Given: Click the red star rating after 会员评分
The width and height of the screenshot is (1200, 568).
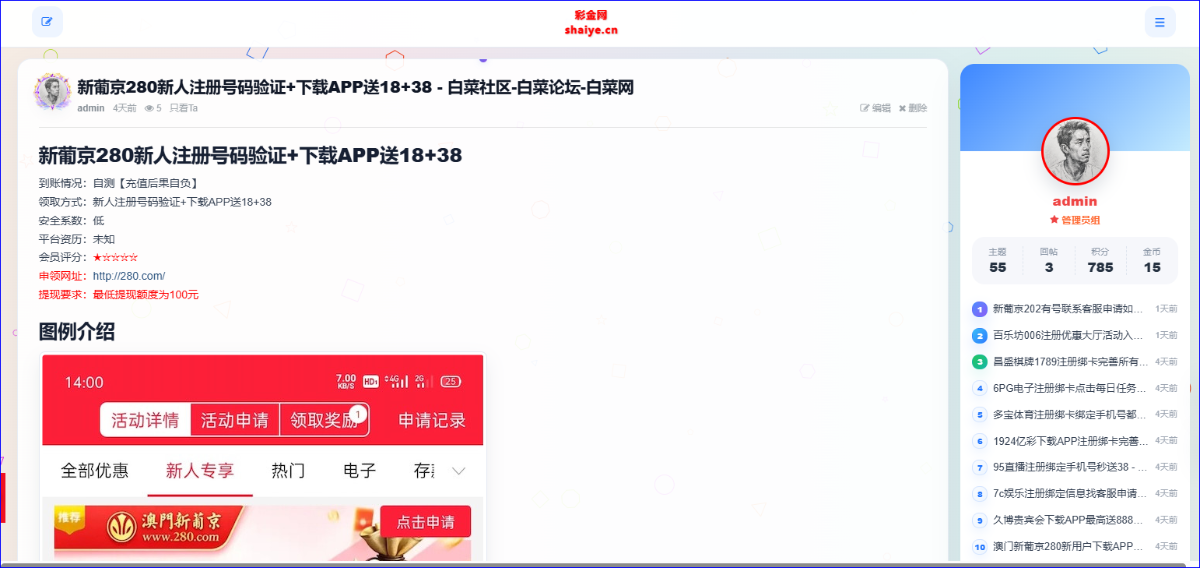Looking at the screenshot, I should click(115, 257).
